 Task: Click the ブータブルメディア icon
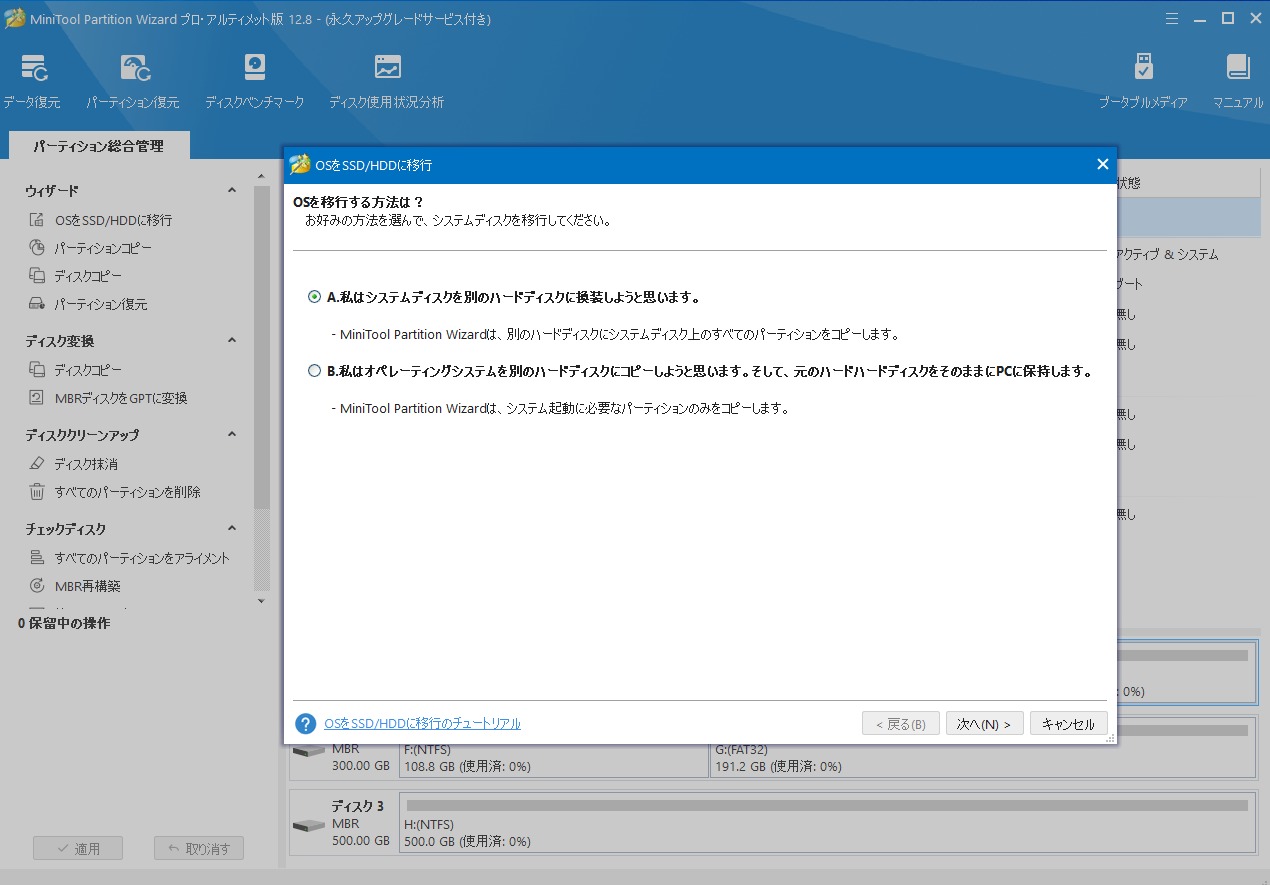[x=1143, y=80]
